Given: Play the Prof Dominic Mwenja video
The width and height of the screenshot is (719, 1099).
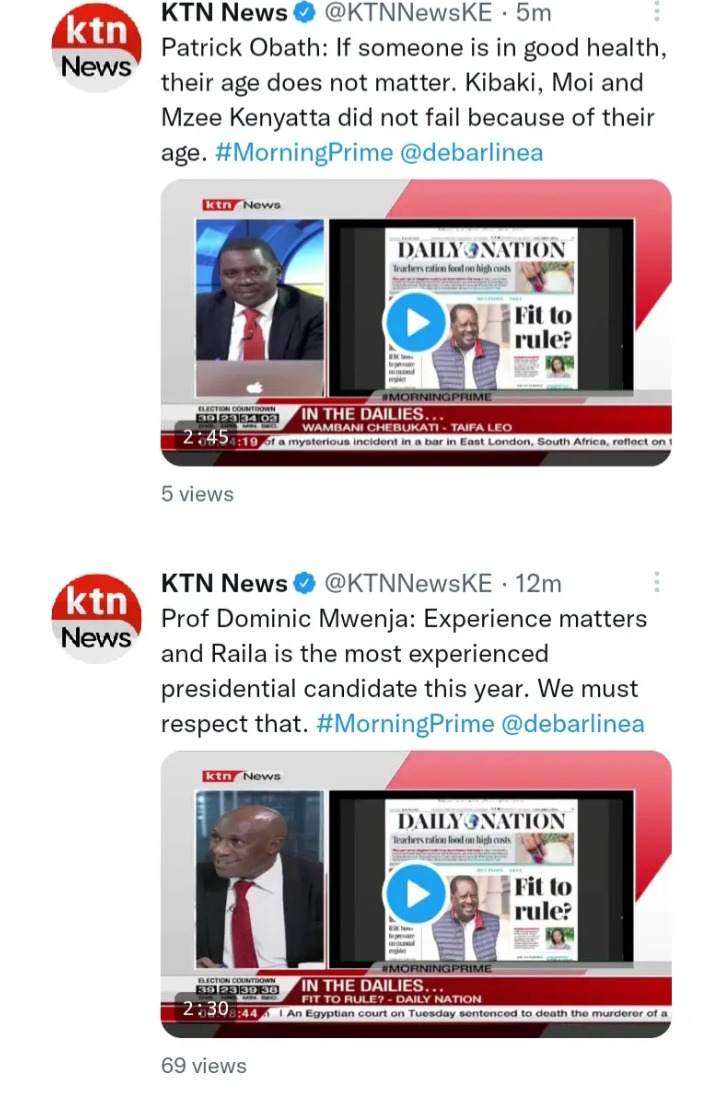Looking at the screenshot, I should pyautogui.click(x=416, y=894).
